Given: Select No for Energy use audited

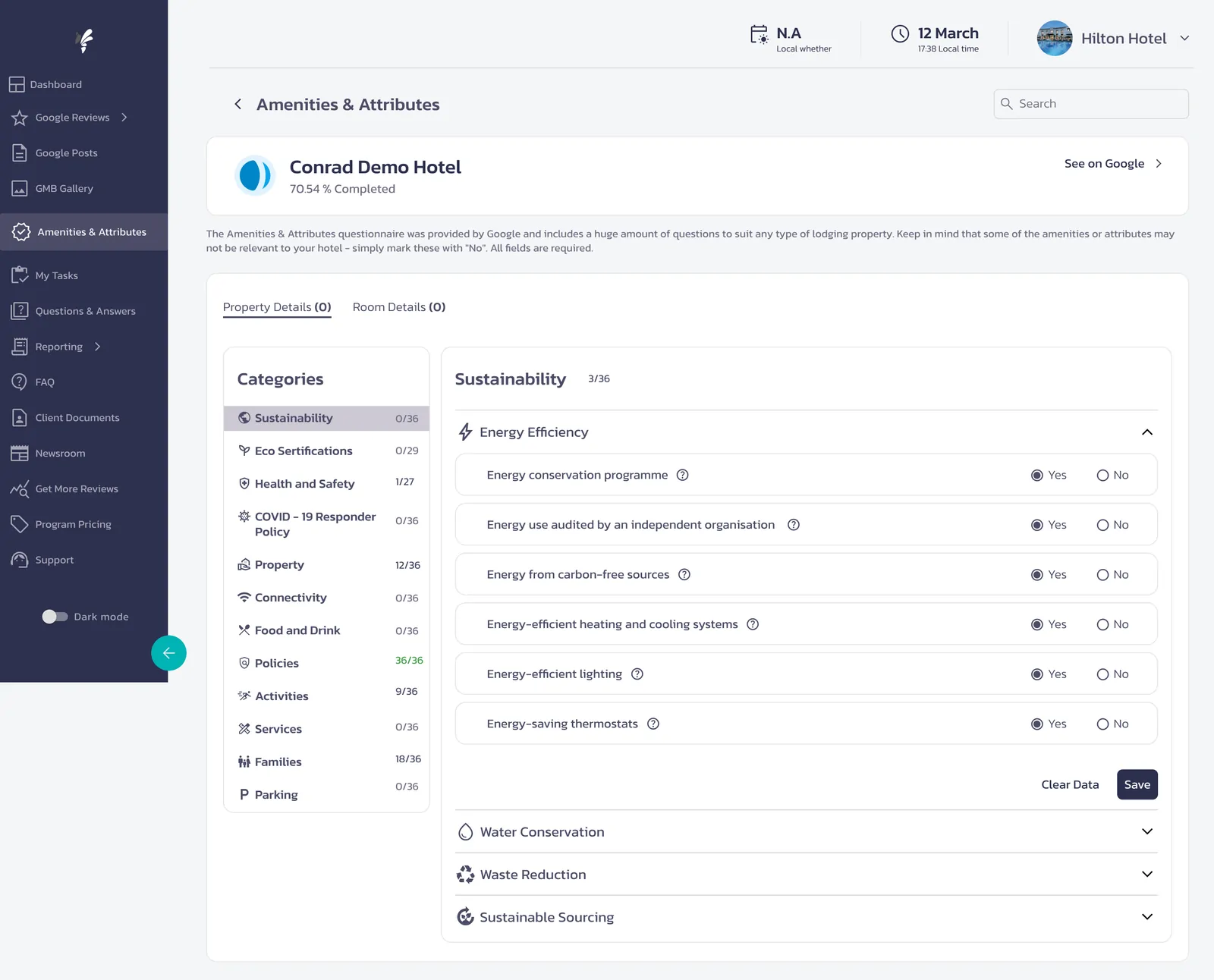Looking at the screenshot, I should tap(1103, 525).
